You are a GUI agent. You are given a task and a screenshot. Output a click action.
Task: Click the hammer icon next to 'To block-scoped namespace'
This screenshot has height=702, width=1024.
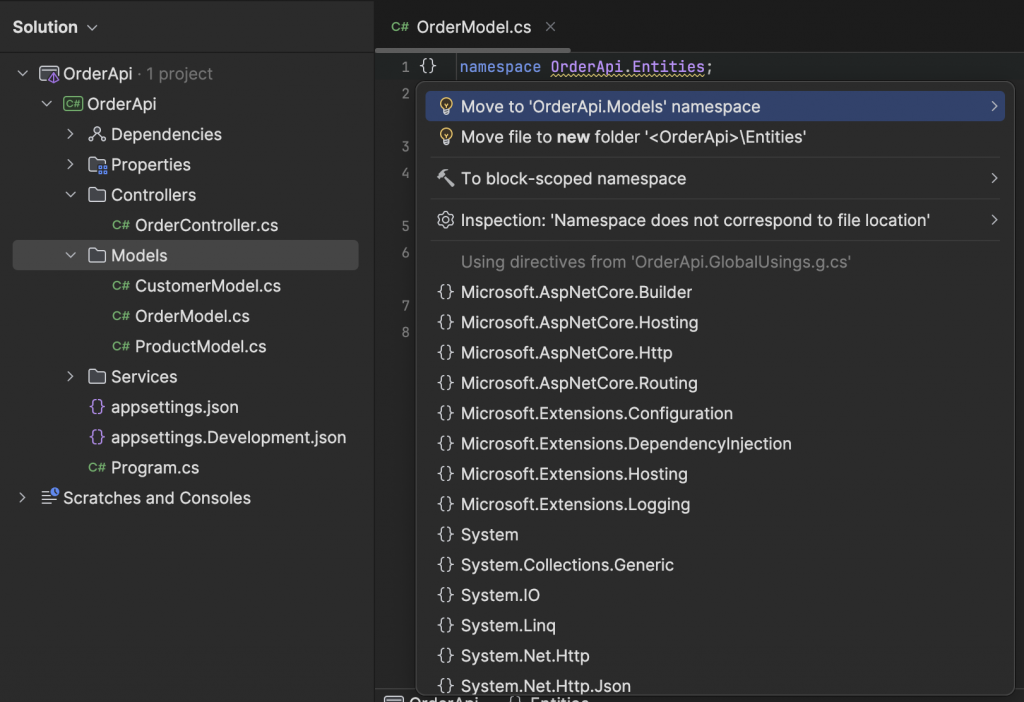(x=446, y=179)
